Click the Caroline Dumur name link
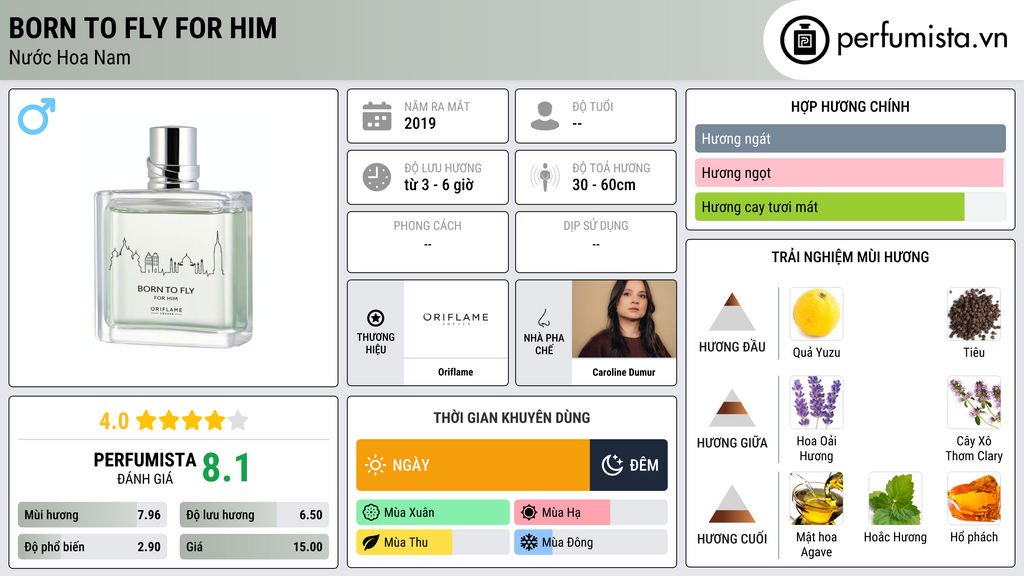This screenshot has width=1024, height=576. [x=624, y=372]
